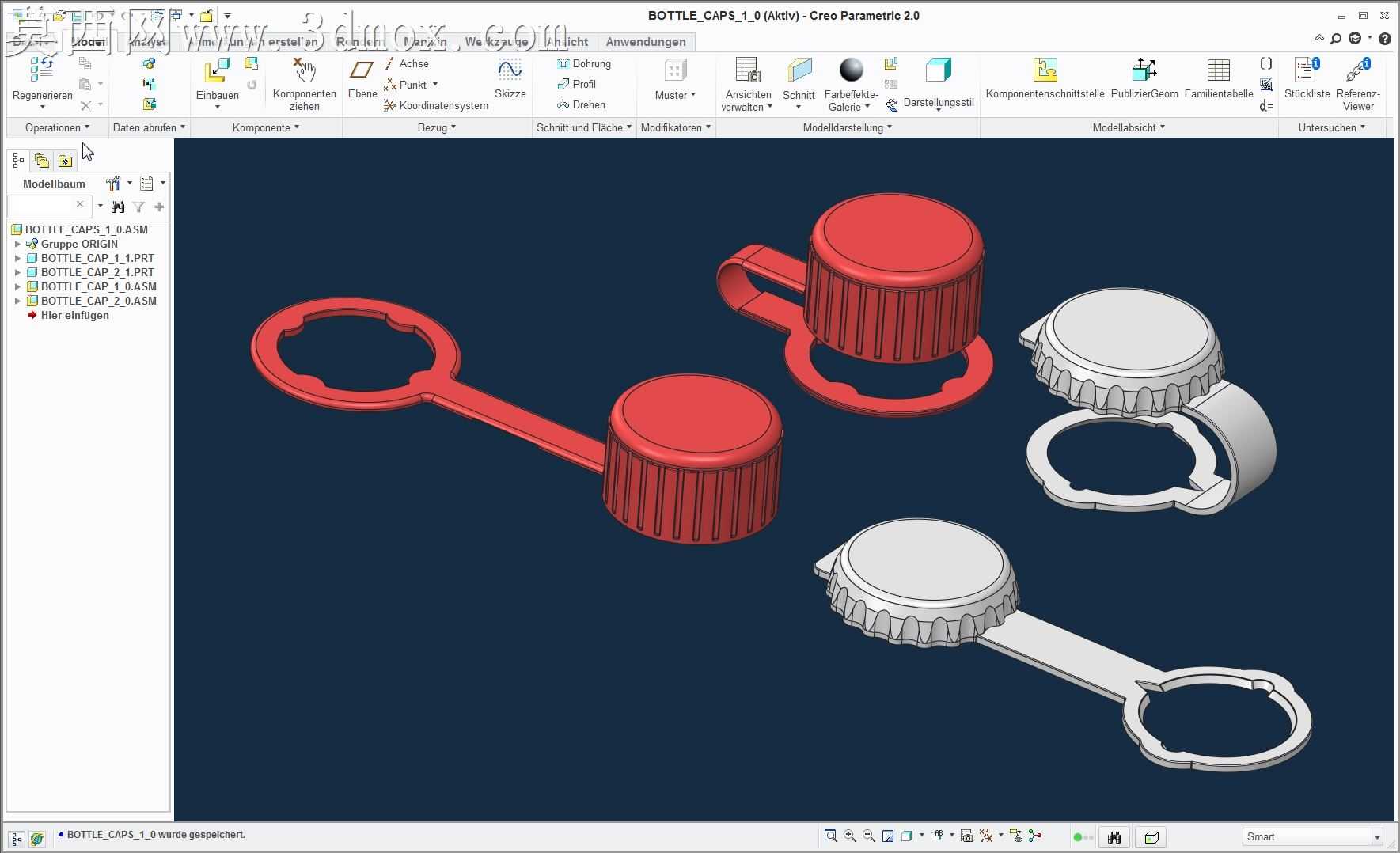This screenshot has width=1400, height=853.
Task: Click the Bohrung hole button
Action: click(x=584, y=63)
